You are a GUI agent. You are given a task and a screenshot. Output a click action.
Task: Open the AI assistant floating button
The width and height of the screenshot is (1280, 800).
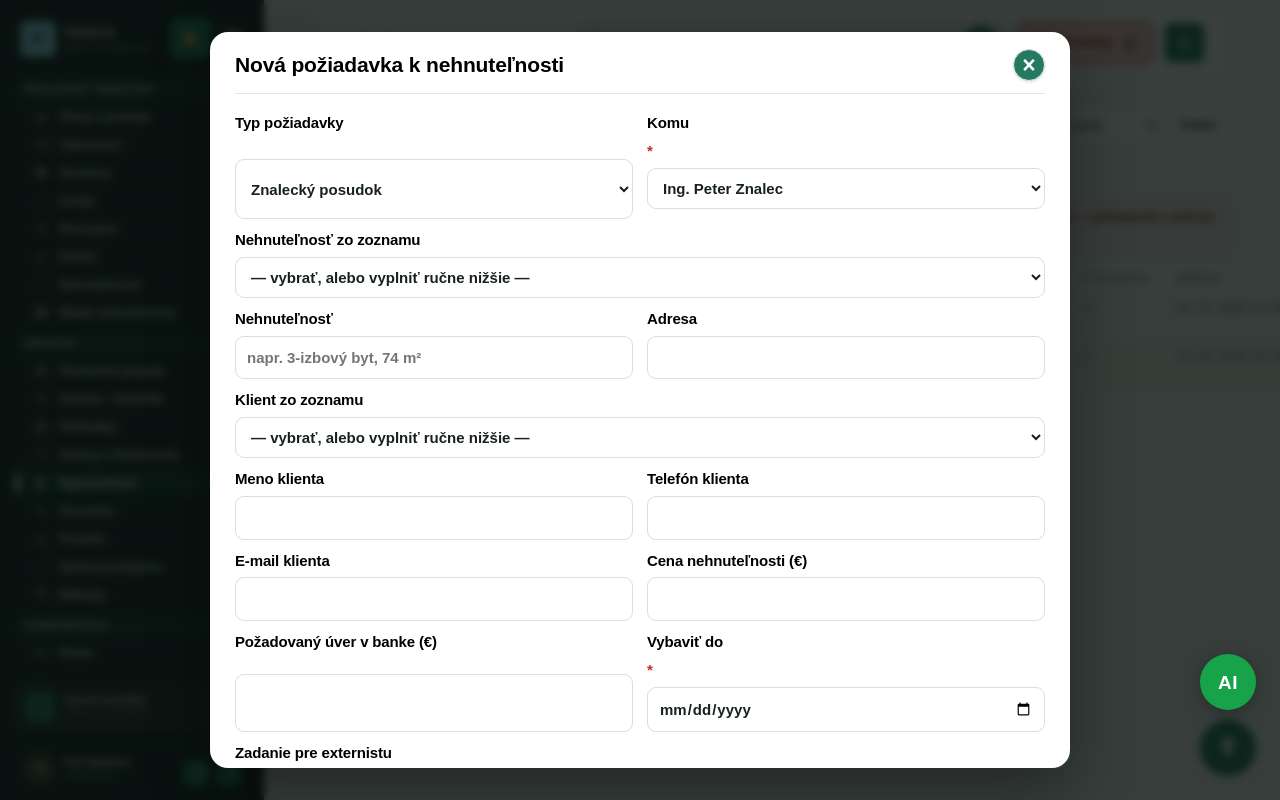coord(1228,682)
